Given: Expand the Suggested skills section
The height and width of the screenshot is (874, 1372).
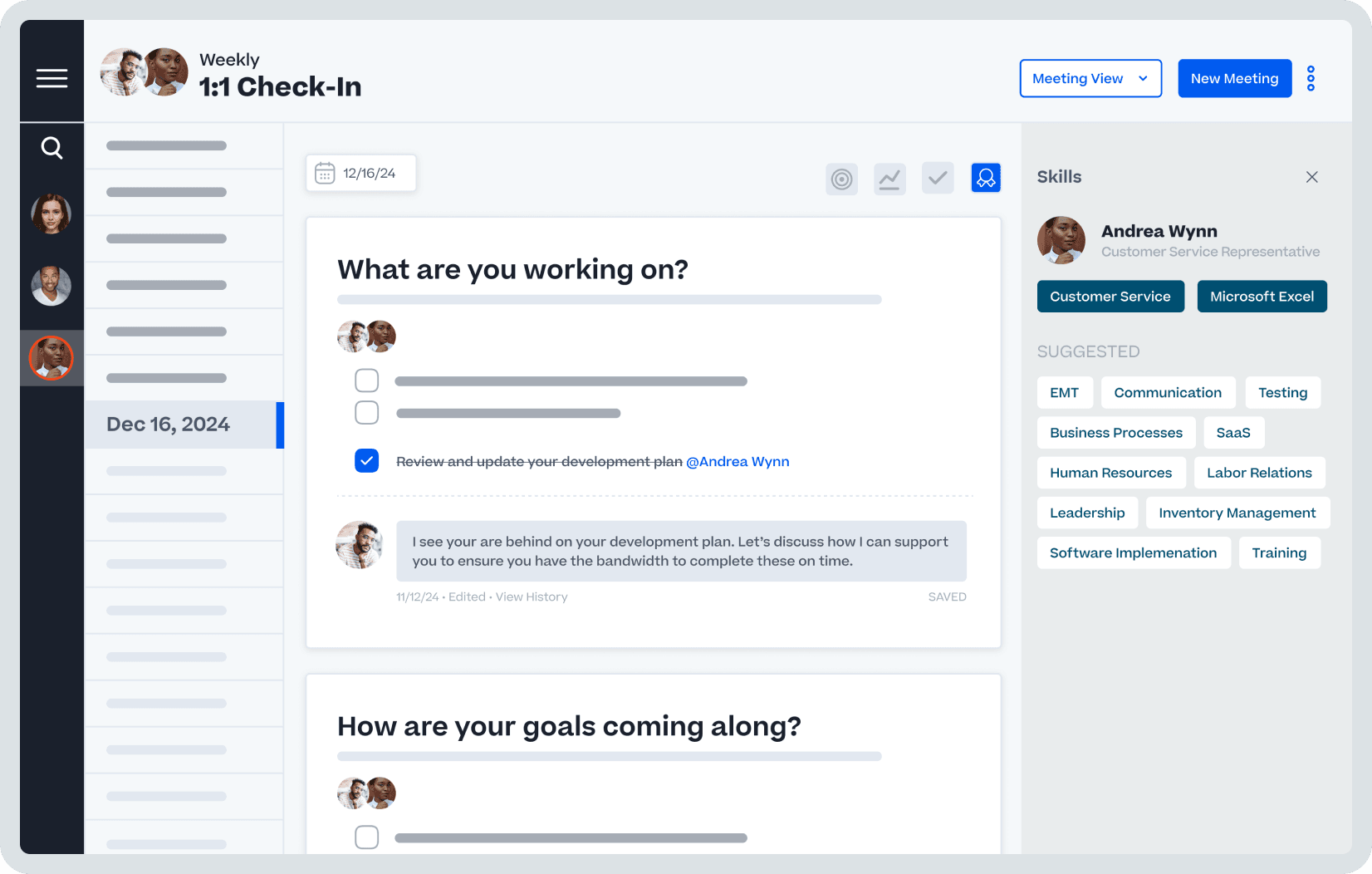Looking at the screenshot, I should click(x=1088, y=351).
